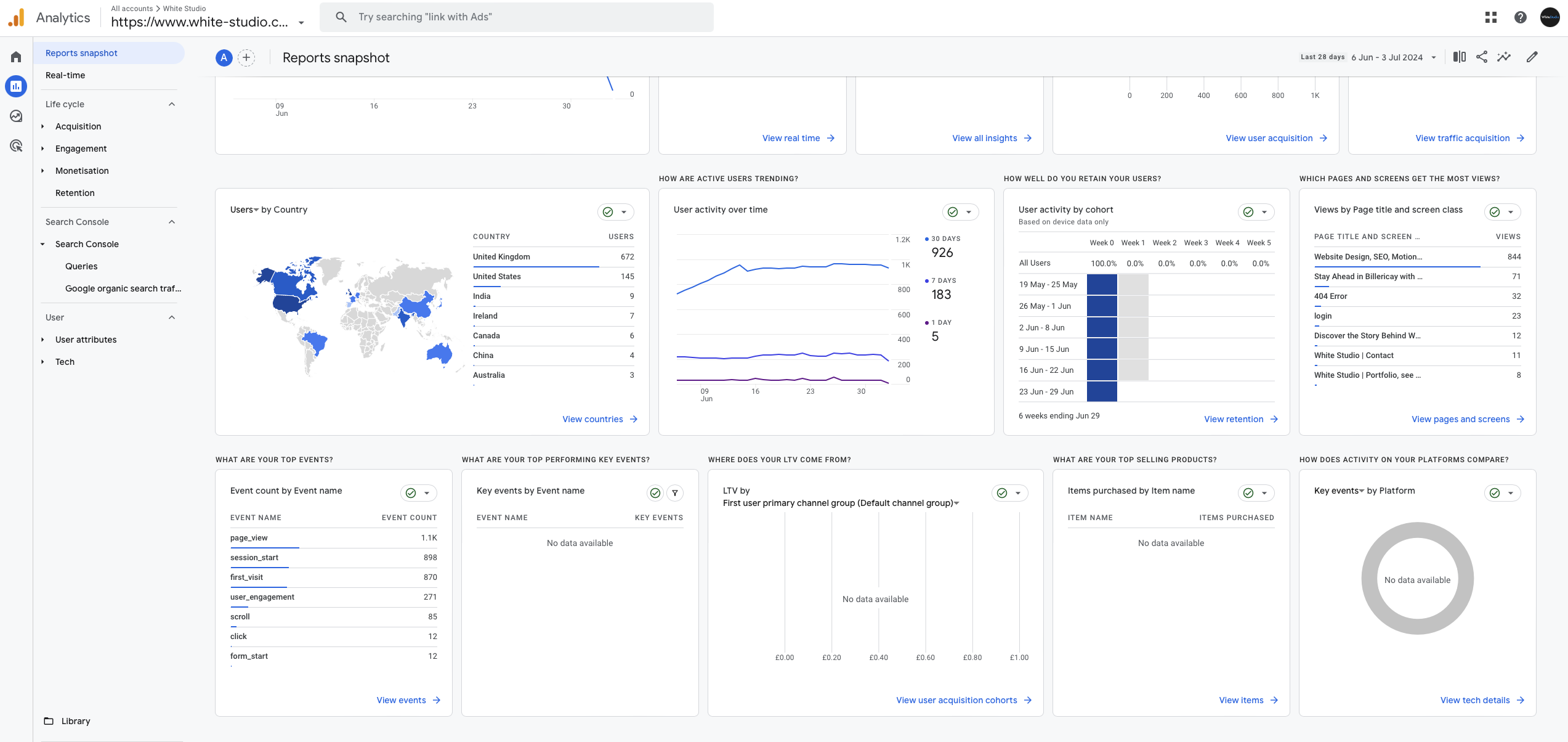This screenshot has height=742, width=1568.
Task: Click Queries under Search Console
Action: [x=82, y=266]
